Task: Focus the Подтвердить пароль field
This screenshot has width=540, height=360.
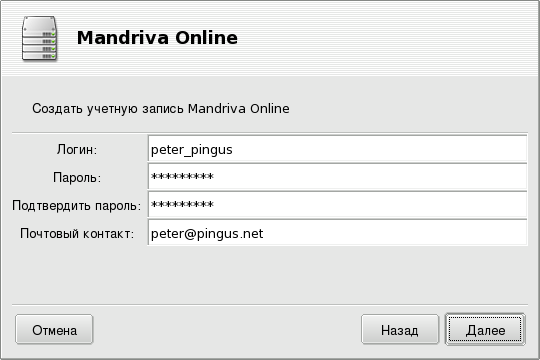Action: coord(338,205)
